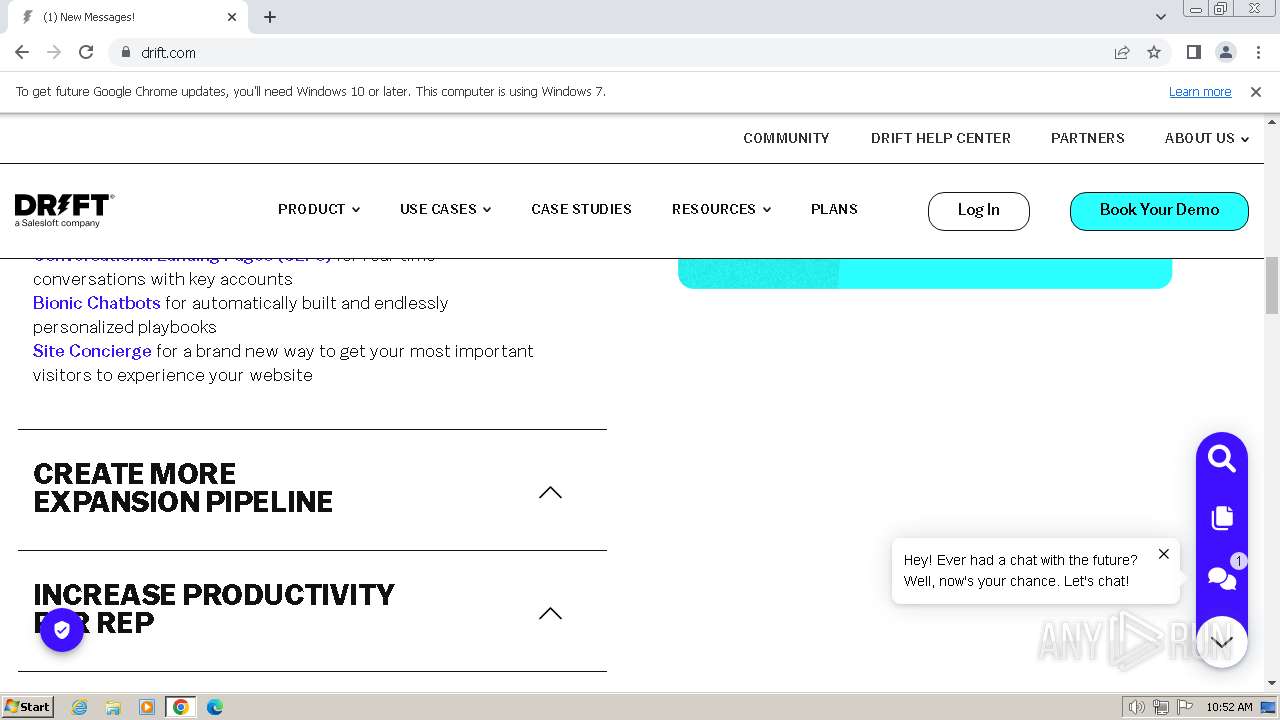Click Create More Expansion Pipeline heading
The image size is (1280, 720).
(183, 488)
